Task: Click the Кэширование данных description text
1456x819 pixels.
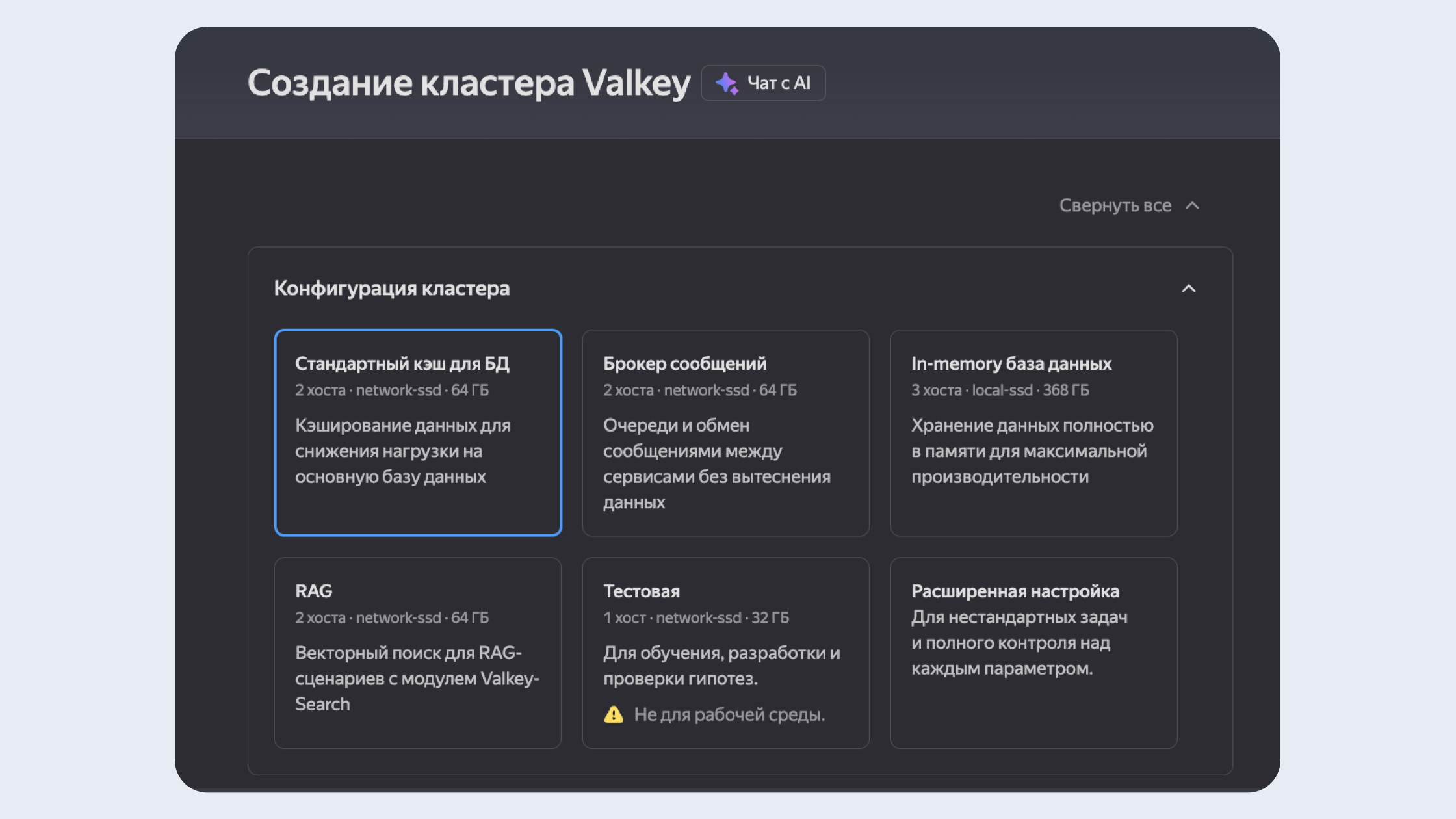Action: 403,450
